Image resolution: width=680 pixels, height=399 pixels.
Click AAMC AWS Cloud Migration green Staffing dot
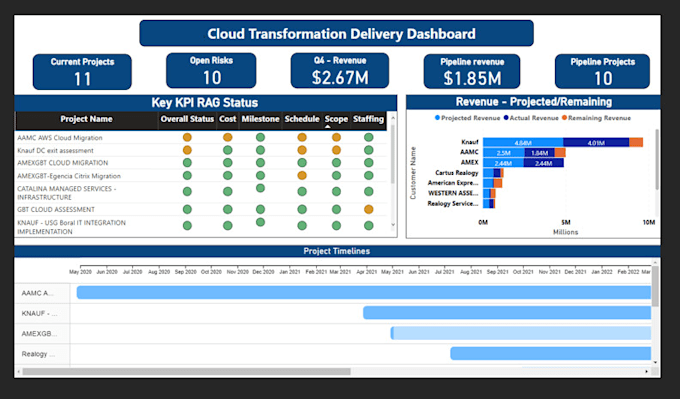pos(369,137)
